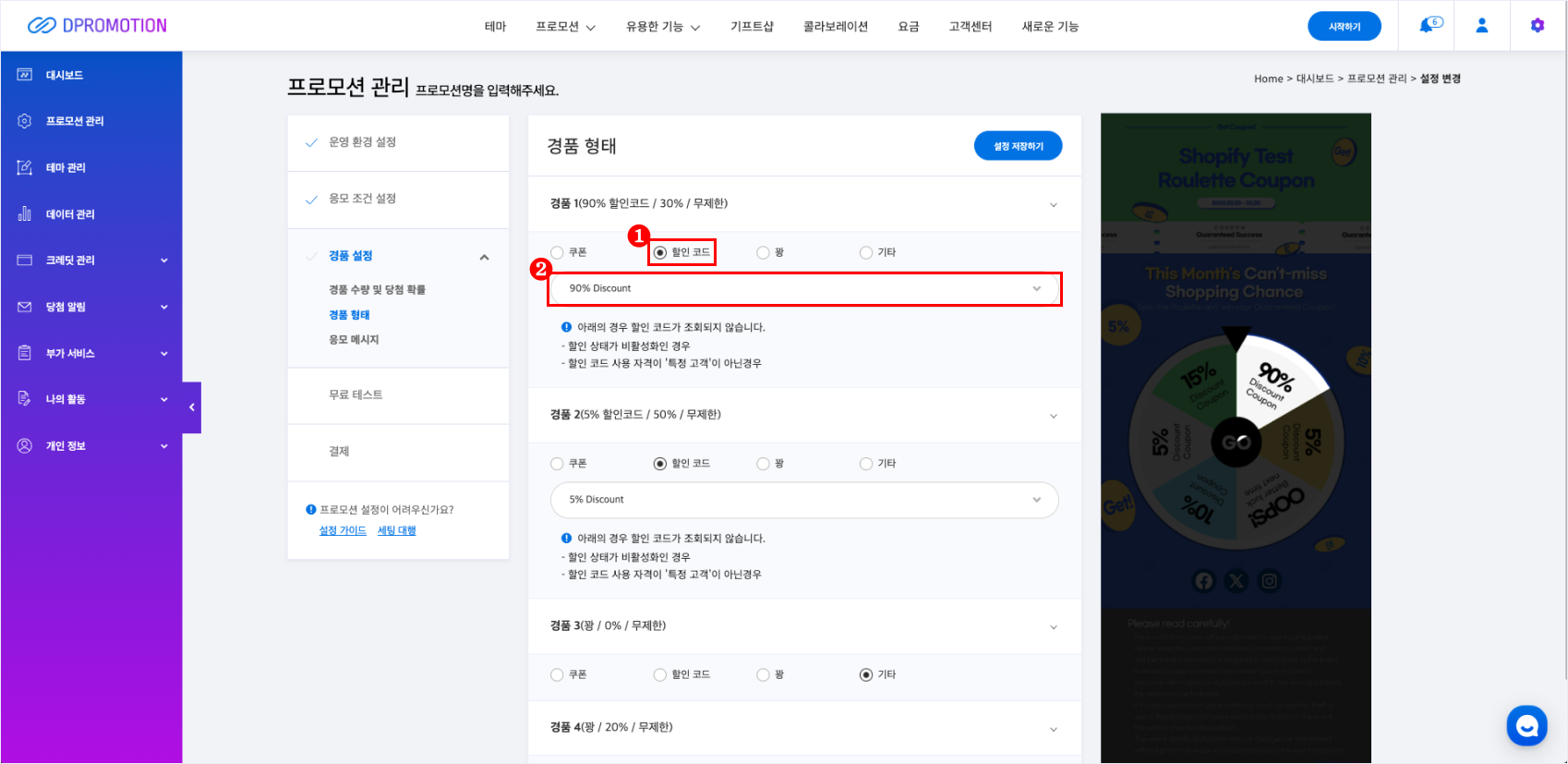Go to 요금 in top navigation
Image resolution: width=1568 pixels, height=764 pixels.
909,27
